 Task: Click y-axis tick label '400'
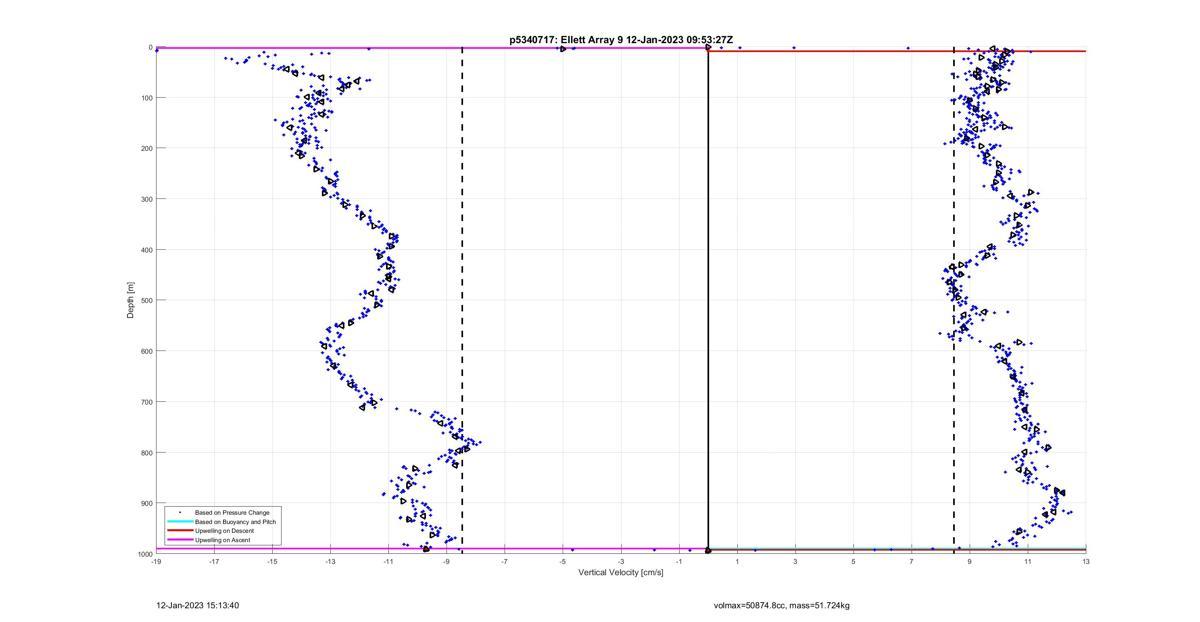coord(145,250)
